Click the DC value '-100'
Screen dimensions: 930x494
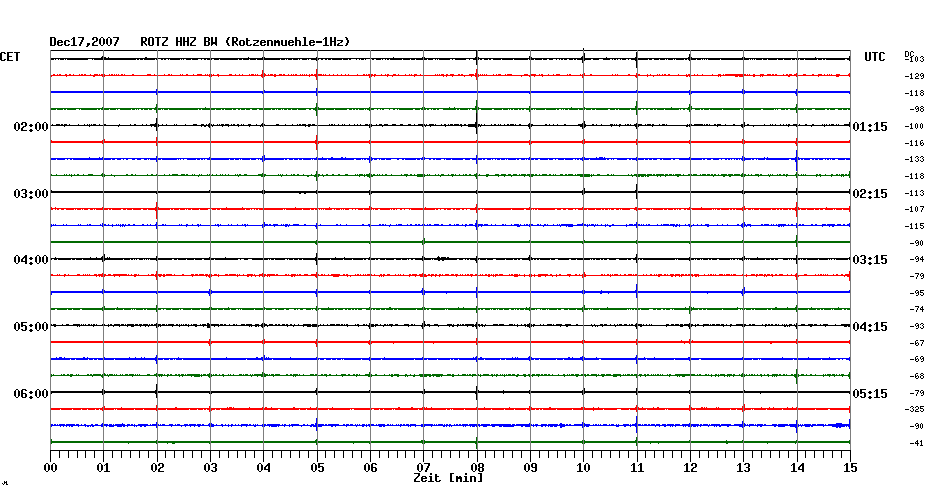point(914,126)
